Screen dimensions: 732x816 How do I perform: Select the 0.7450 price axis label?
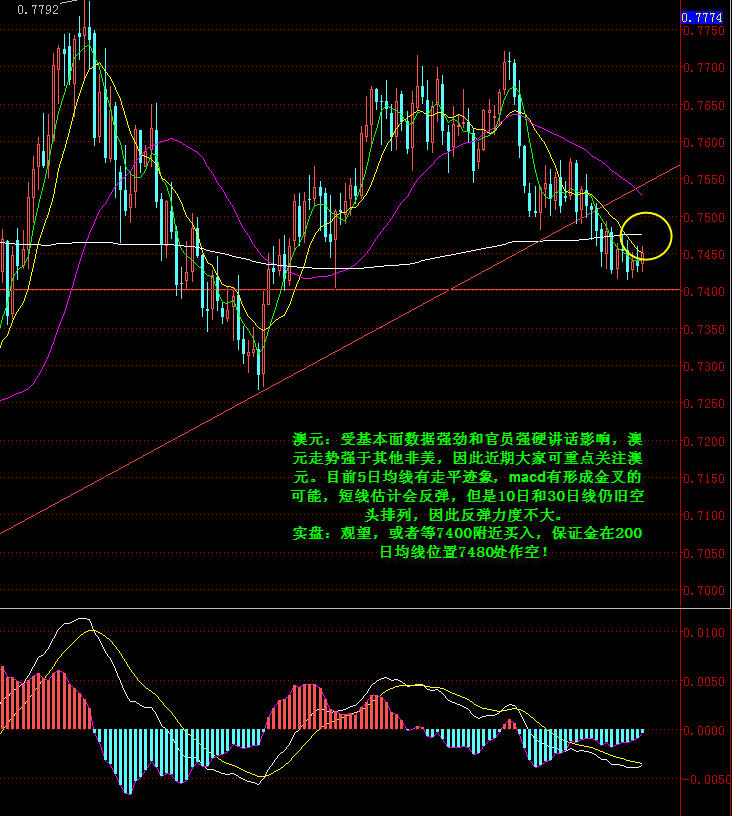tap(704, 254)
